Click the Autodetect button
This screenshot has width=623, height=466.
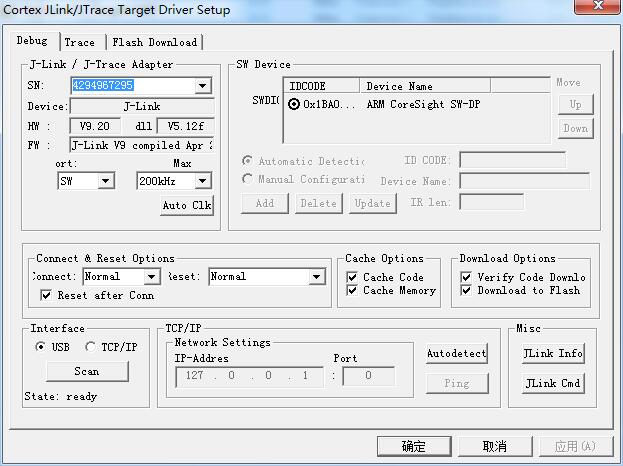(457, 353)
